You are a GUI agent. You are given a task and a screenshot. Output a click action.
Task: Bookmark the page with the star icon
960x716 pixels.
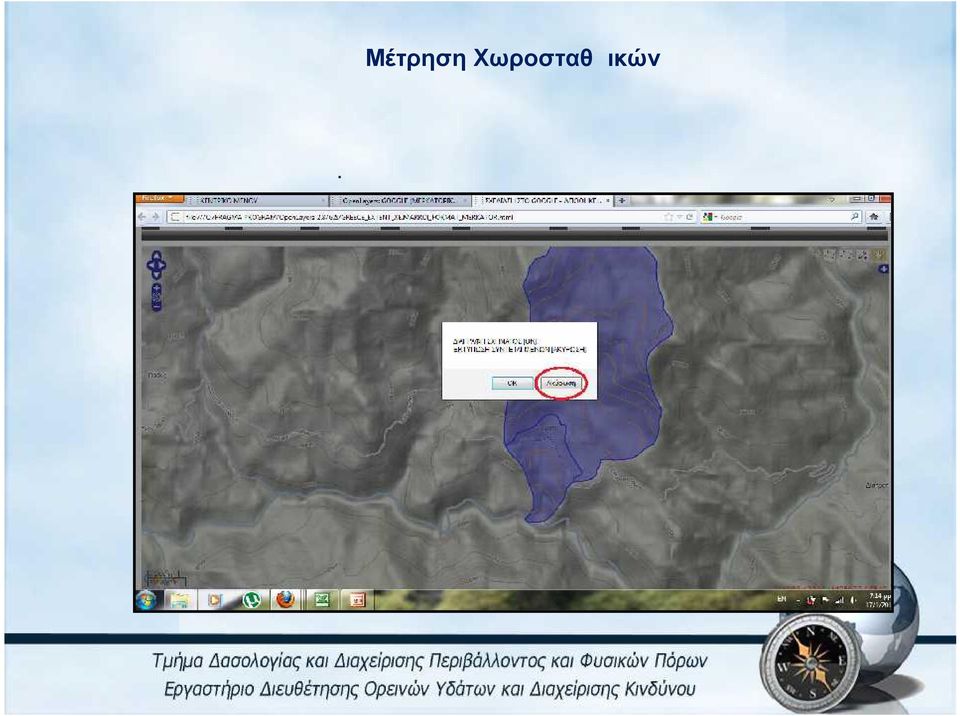coord(669,217)
